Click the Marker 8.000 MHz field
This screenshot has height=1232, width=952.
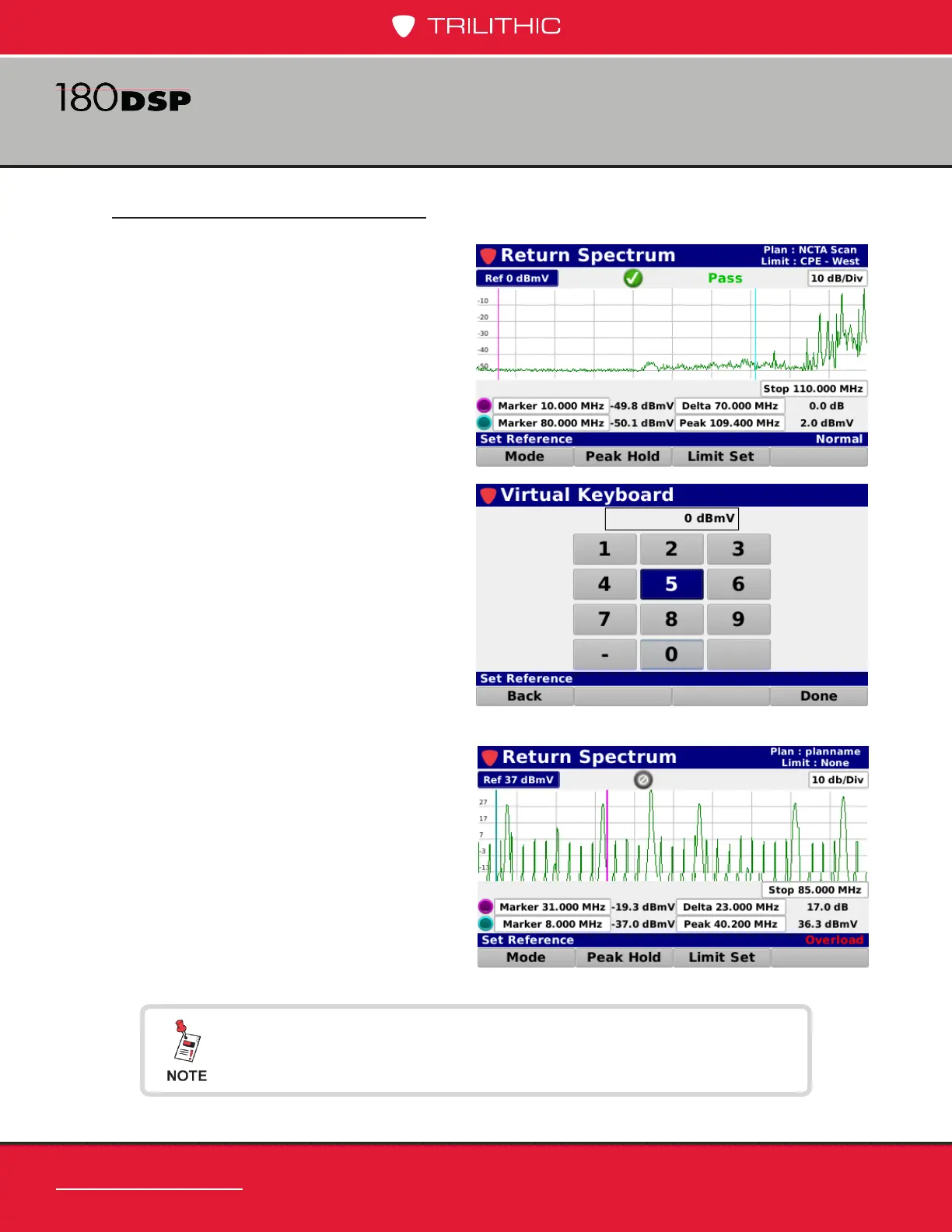[x=552, y=923]
